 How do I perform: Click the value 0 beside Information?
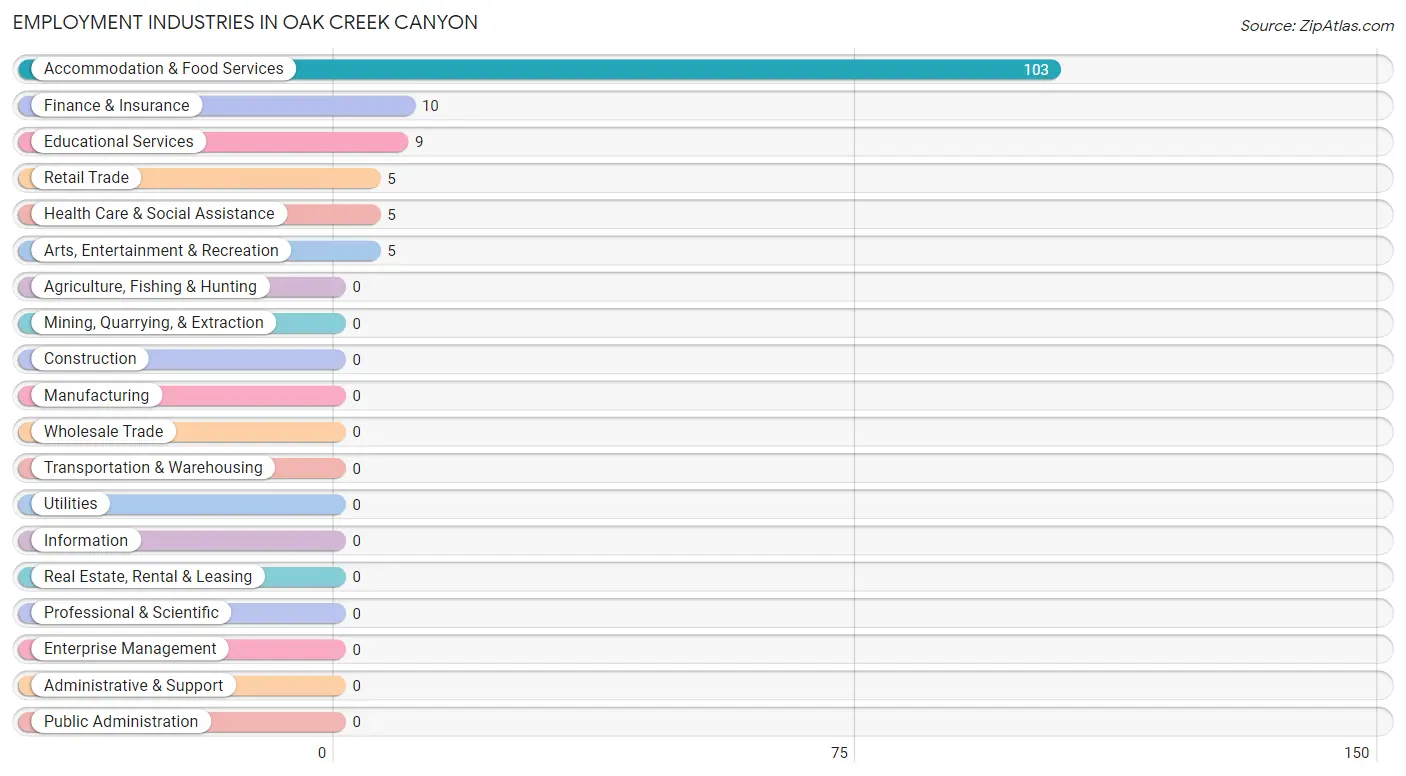[356, 541]
